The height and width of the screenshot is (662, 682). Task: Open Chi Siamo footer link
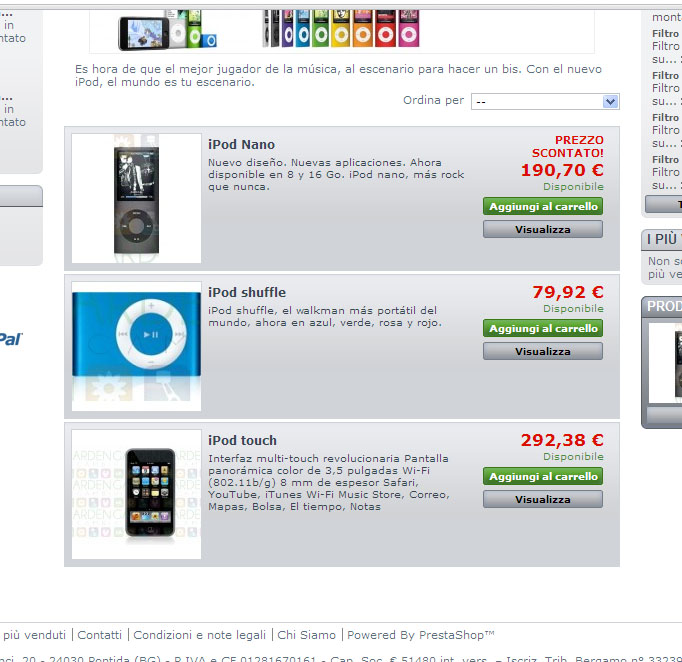(307, 635)
